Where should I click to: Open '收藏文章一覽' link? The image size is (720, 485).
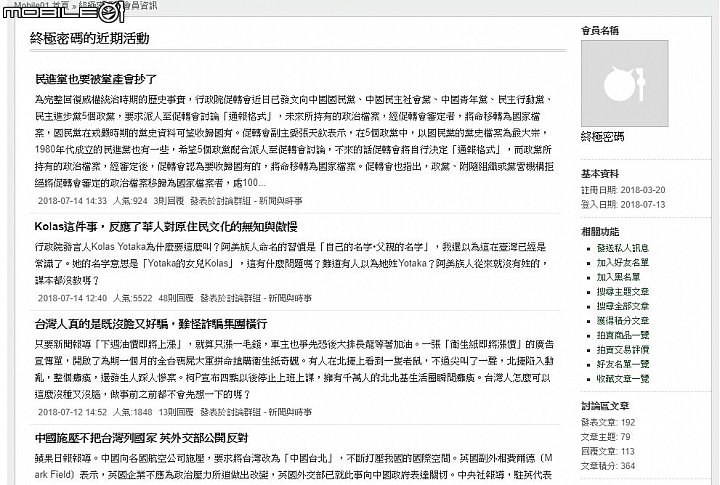coord(623,379)
